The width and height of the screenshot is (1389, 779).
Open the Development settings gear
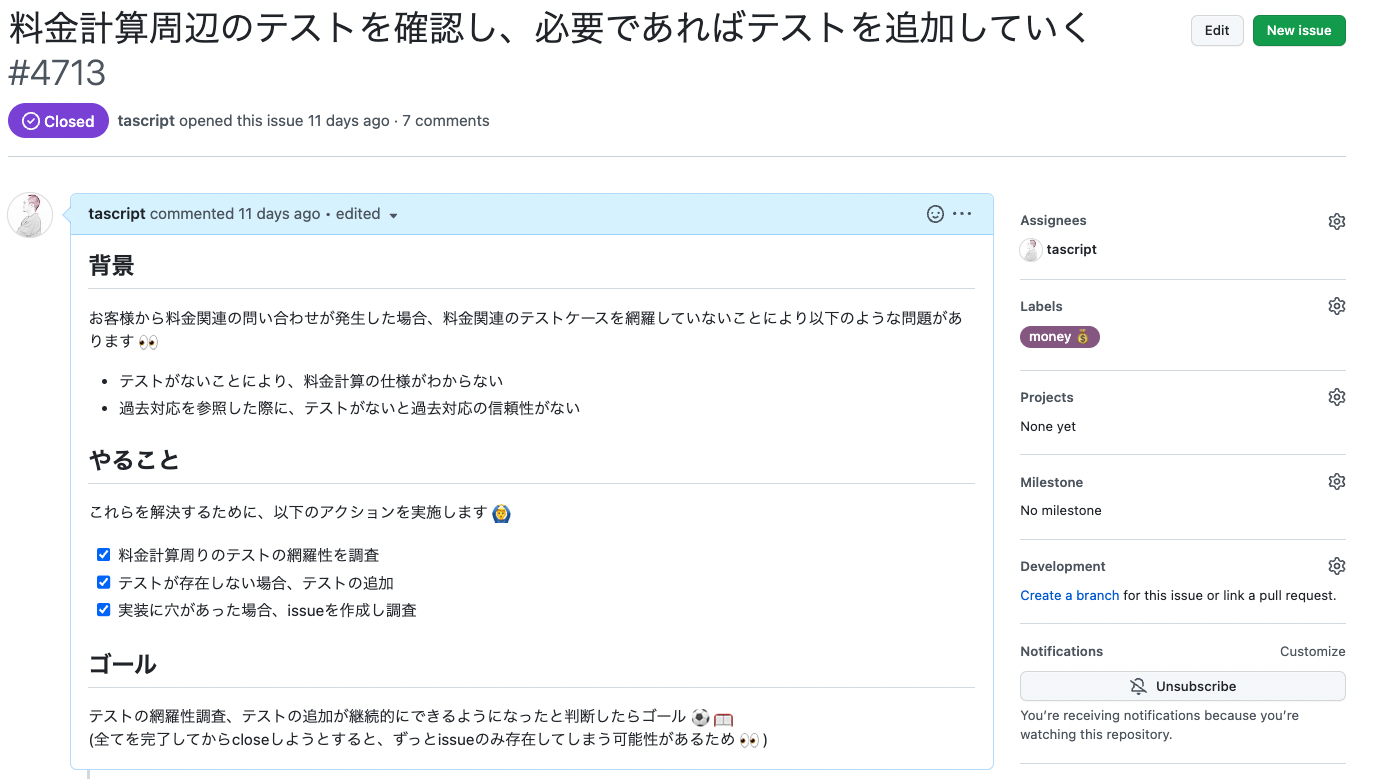1337,566
